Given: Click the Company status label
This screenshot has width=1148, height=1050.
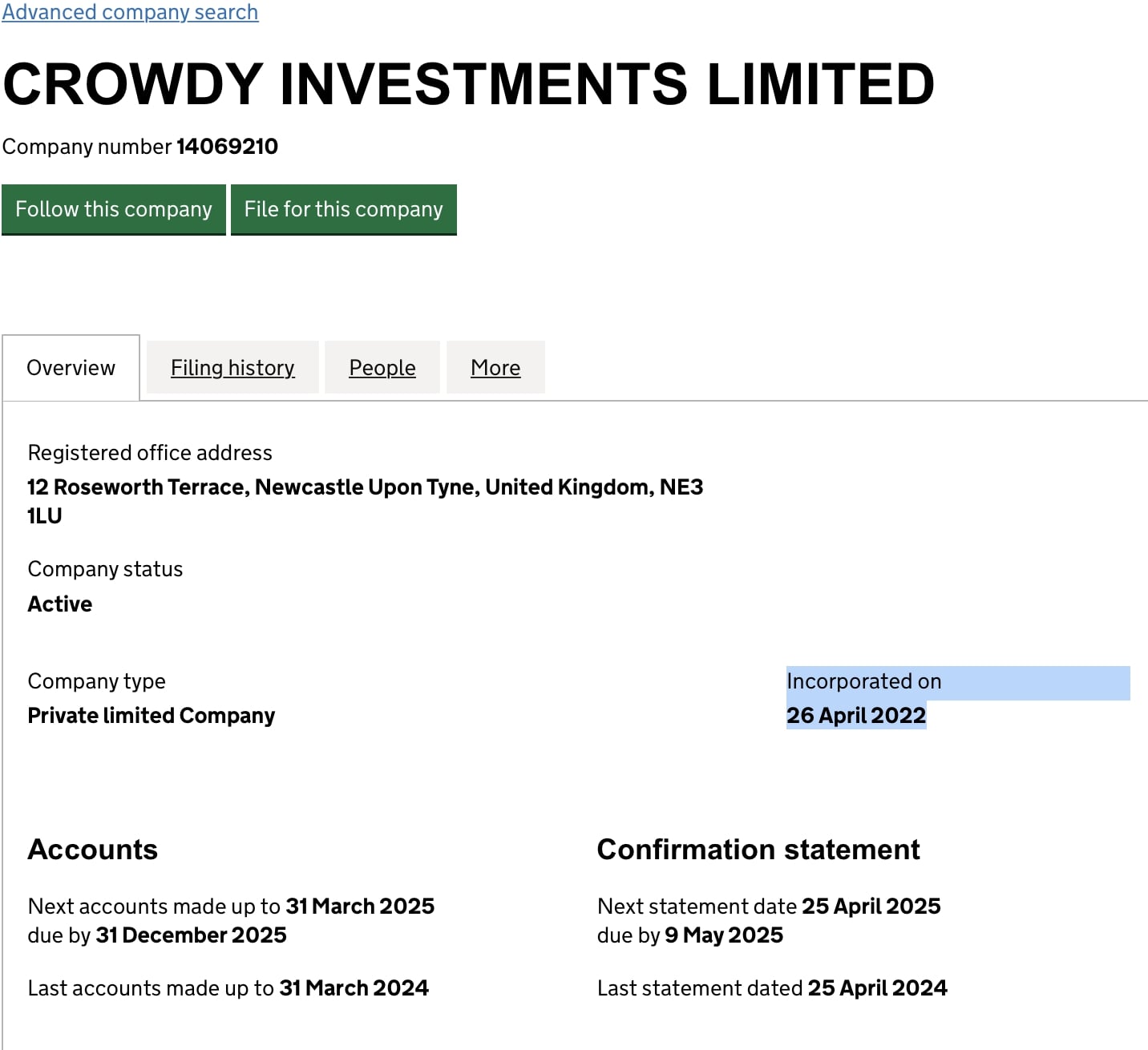Looking at the screenshot, I should click(x=105, y=569).
